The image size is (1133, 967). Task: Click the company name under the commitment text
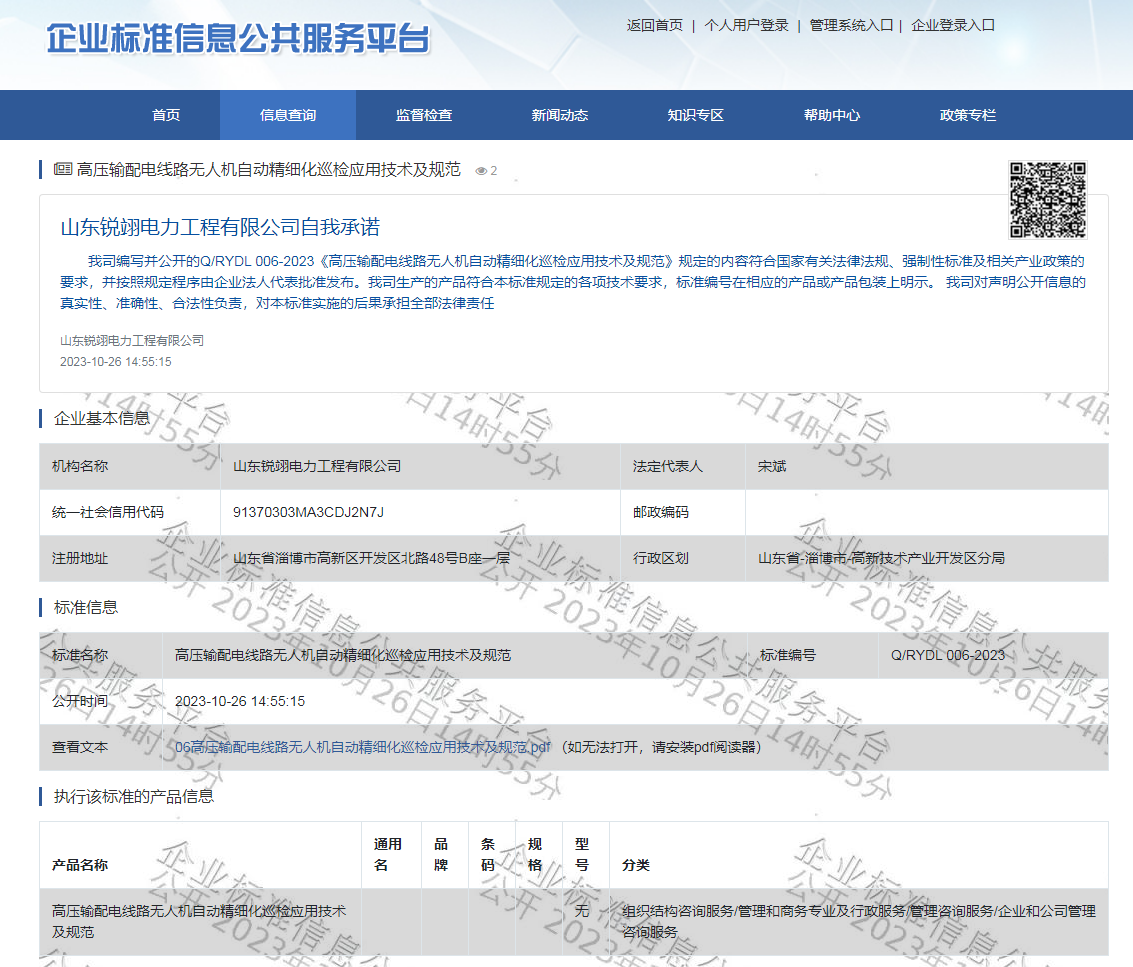coord(132,340)
